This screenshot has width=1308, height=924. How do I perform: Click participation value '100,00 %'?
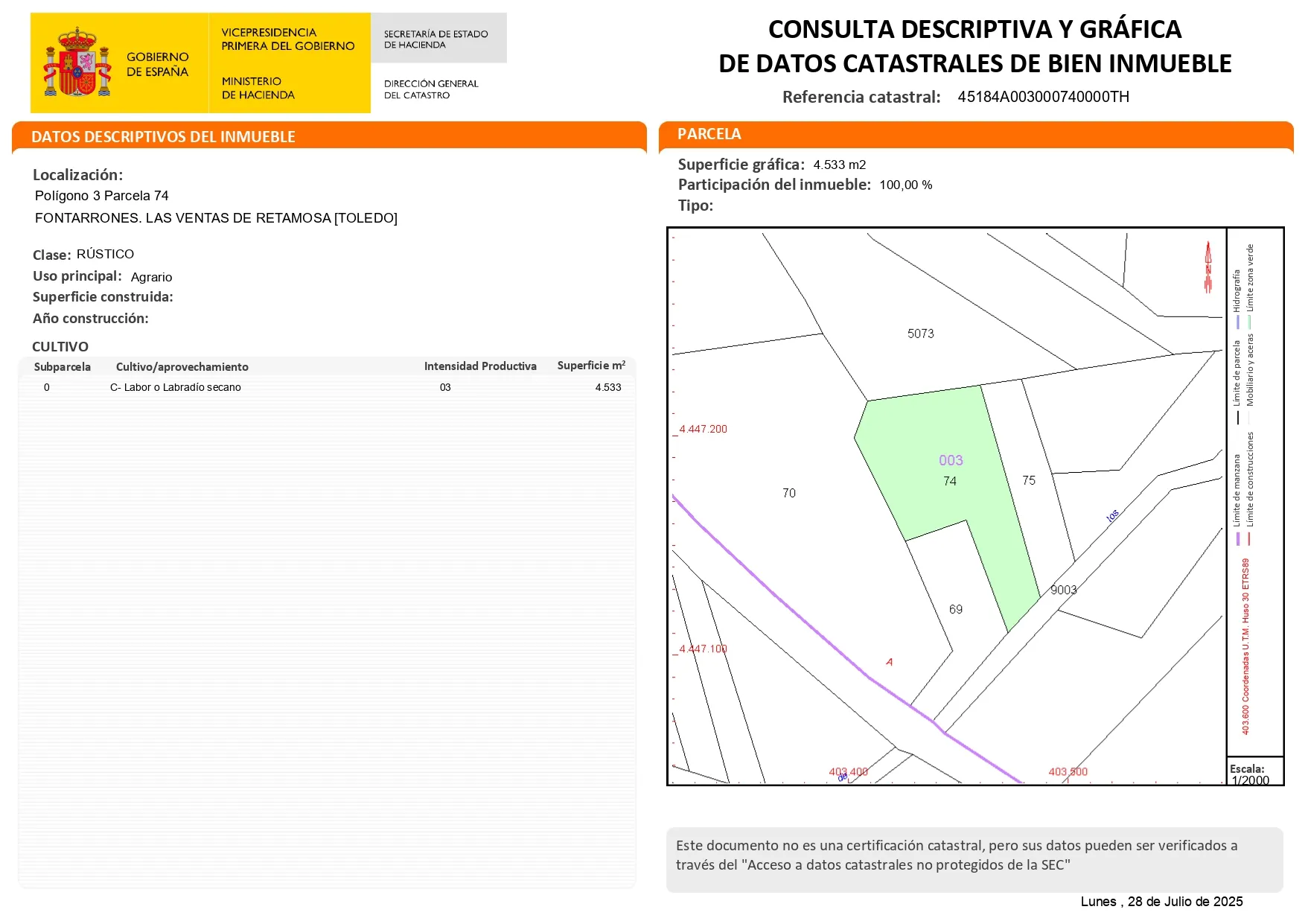(x=906, y=185)
